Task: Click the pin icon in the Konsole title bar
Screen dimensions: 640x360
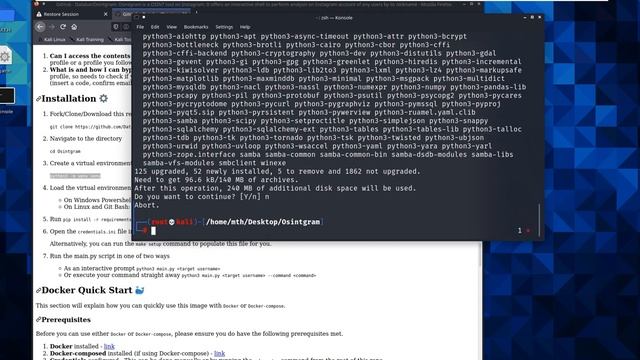Action: 144,18
